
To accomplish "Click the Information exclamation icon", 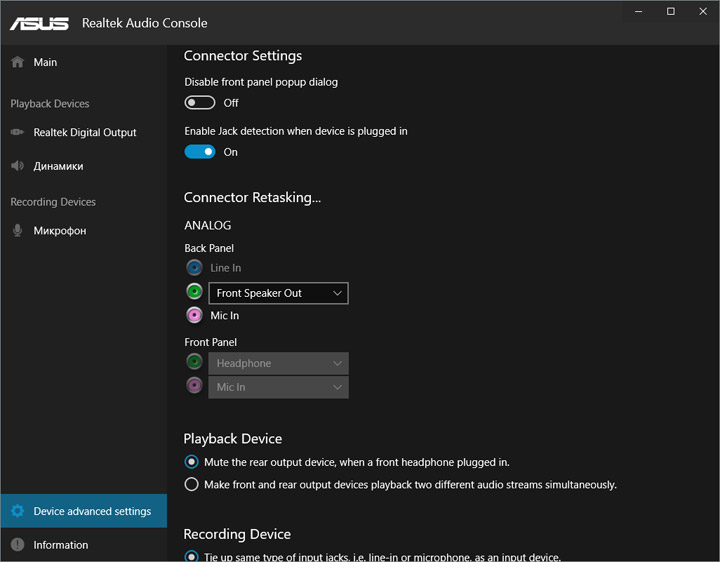I will coord(17,545).
